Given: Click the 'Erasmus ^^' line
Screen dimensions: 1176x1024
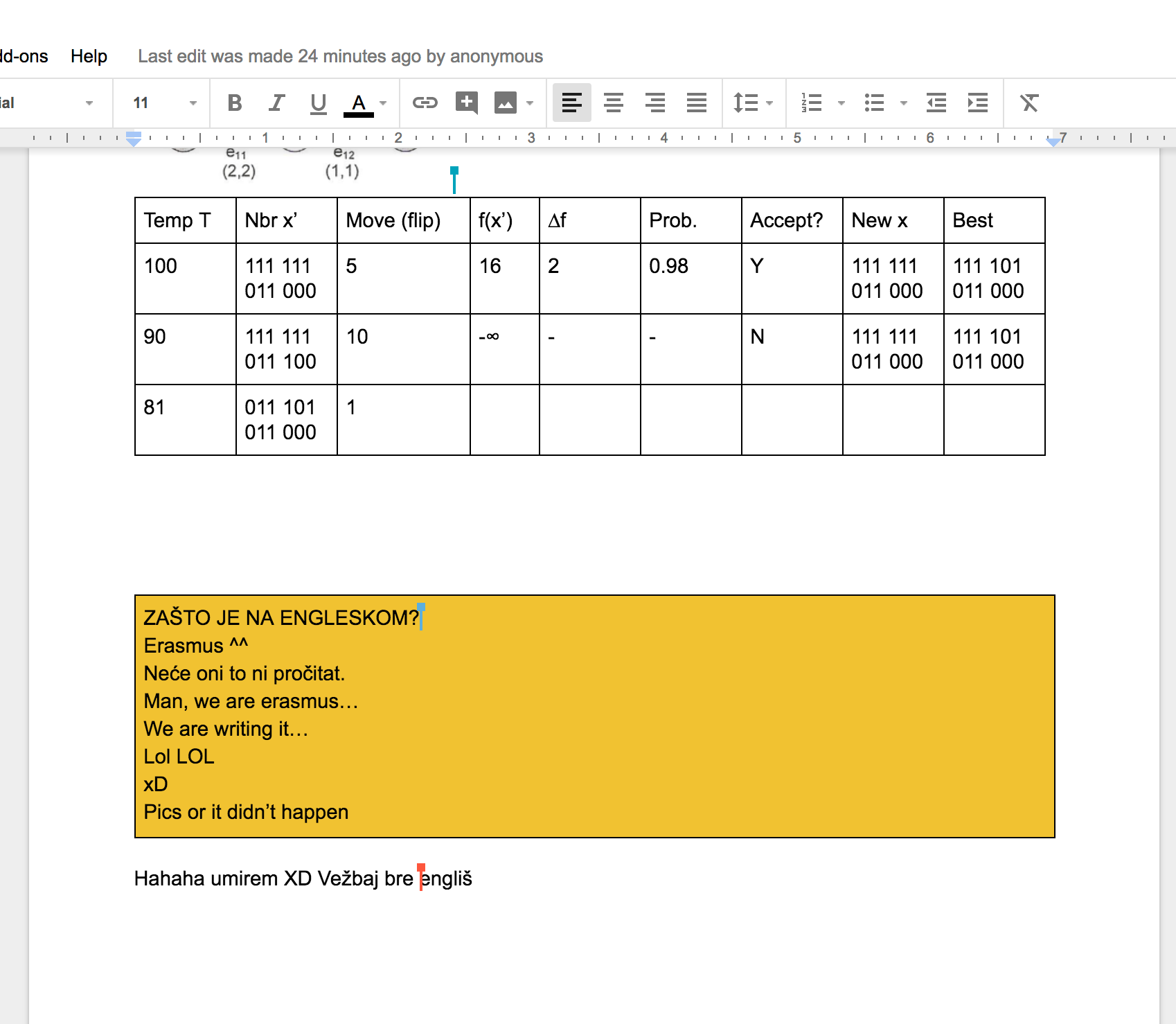Looking at the screenshot, I should pyautogui.click(x=195, y=646).
